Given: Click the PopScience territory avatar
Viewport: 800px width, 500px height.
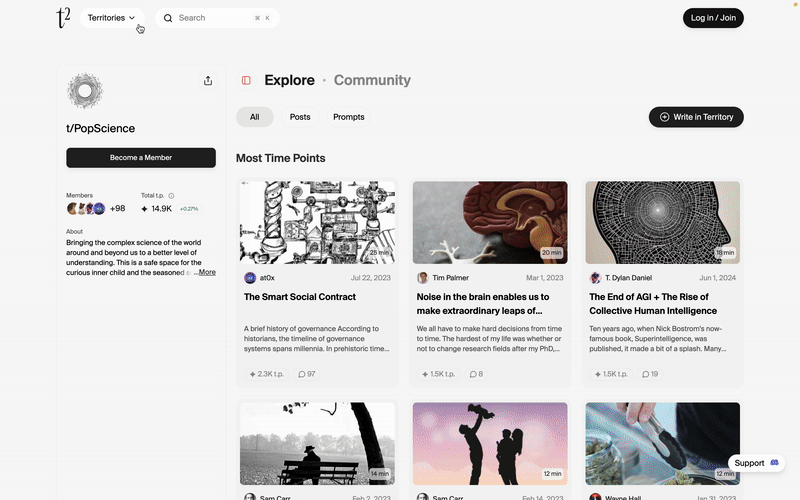Looking at the screenshot, I should 85,91.
